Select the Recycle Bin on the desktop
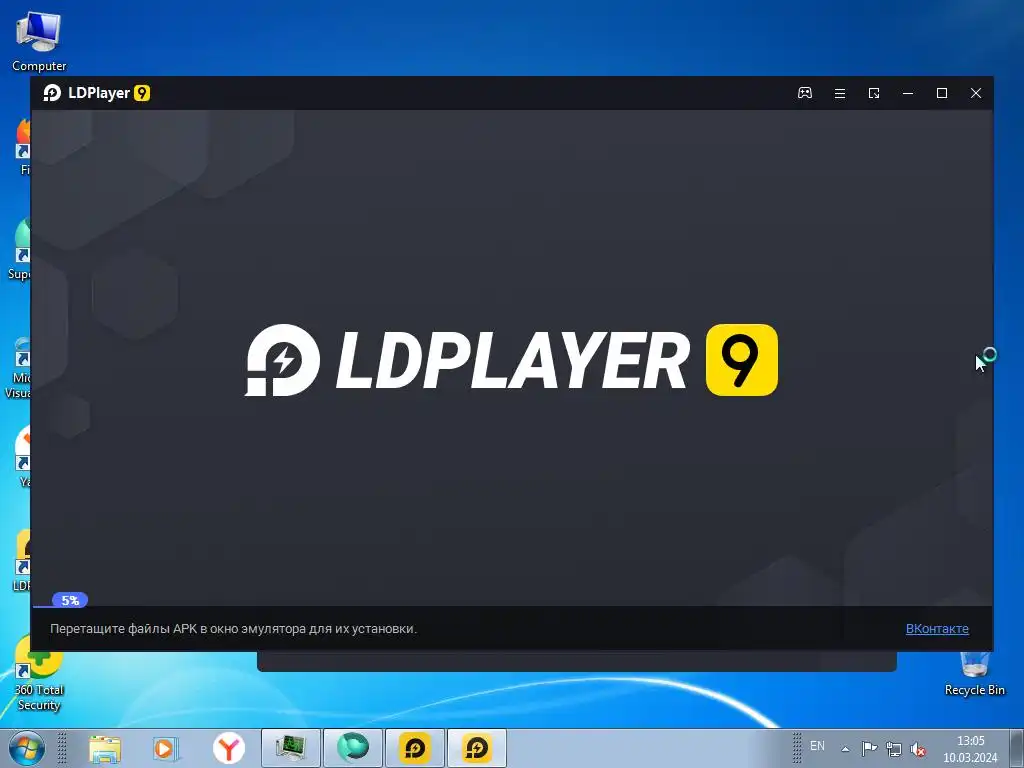This screenshot has width=1024, height=768. [x=974, y=673]
